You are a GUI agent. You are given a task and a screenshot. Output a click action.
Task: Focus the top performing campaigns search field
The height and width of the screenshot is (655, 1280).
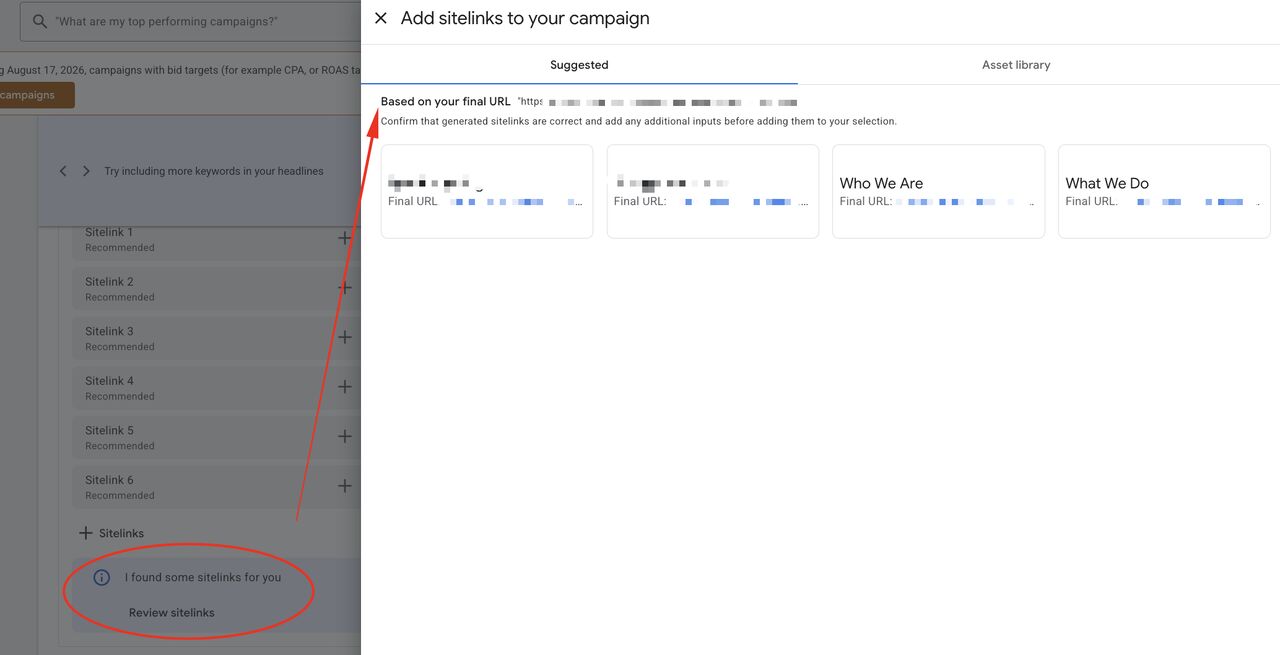point(190,21)
